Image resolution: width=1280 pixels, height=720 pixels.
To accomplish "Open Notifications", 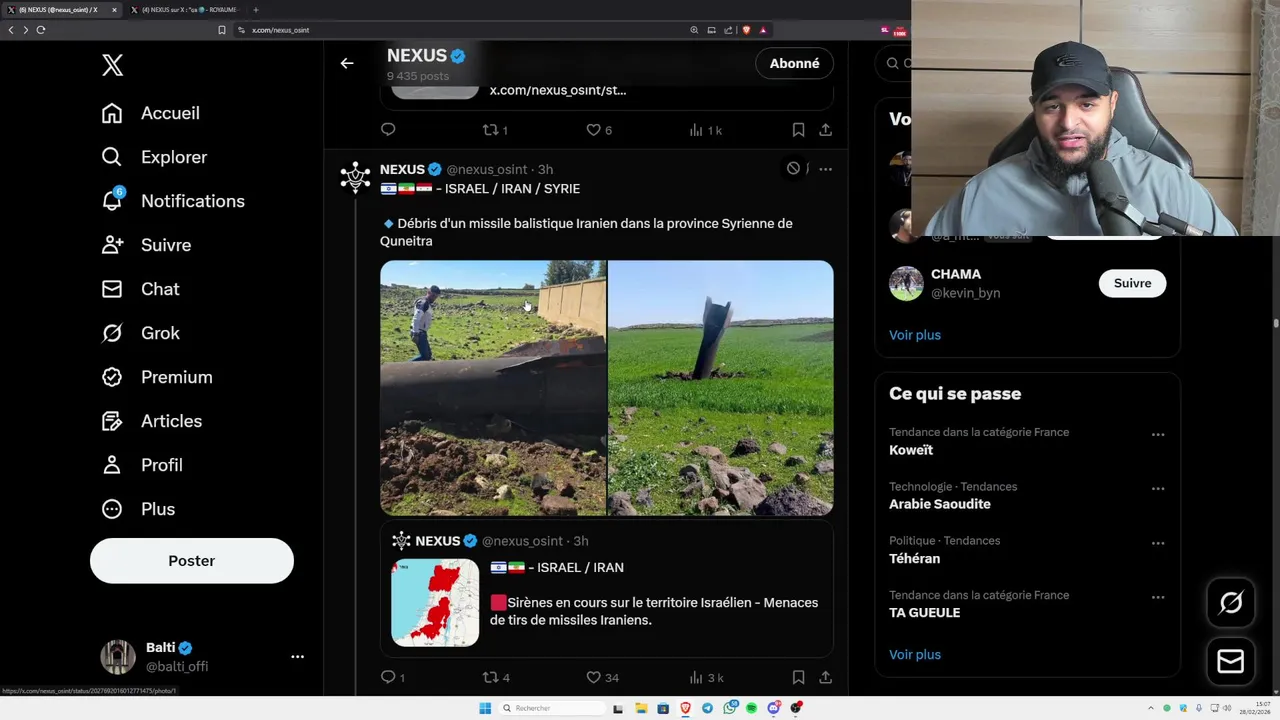I will coord(173,201).
